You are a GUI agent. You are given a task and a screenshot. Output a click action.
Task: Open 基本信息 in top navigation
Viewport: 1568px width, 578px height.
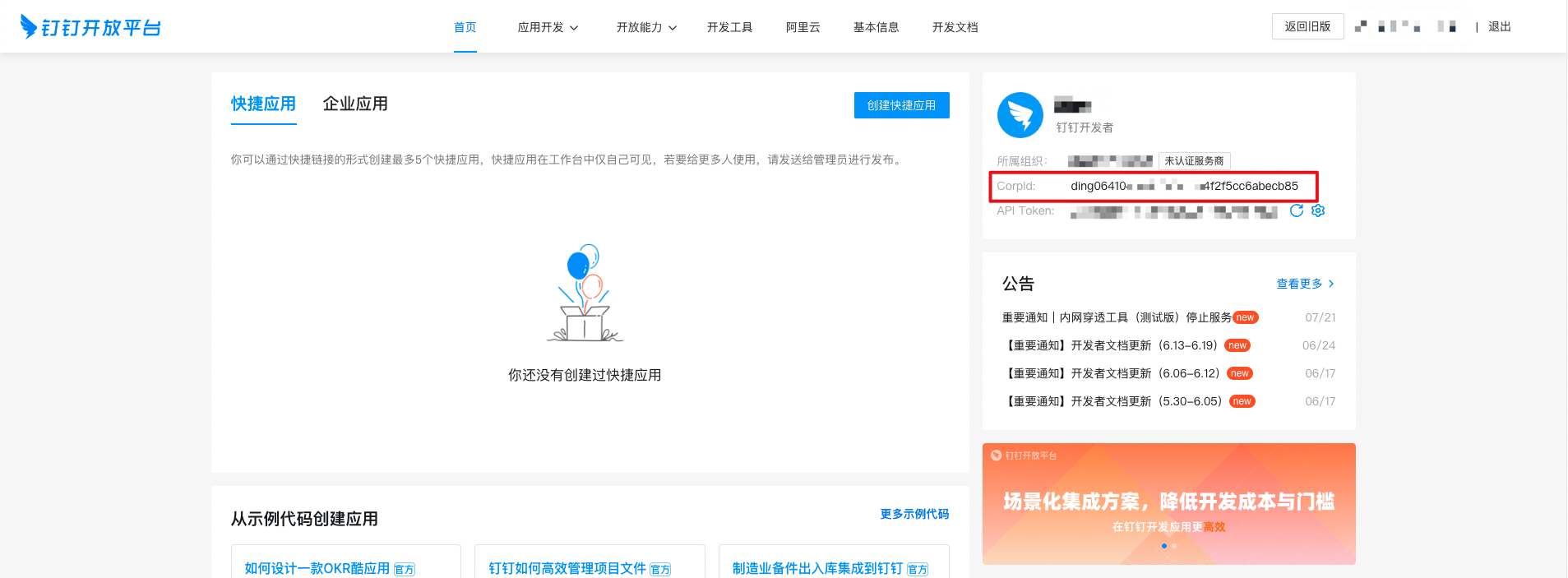point(877,27)
